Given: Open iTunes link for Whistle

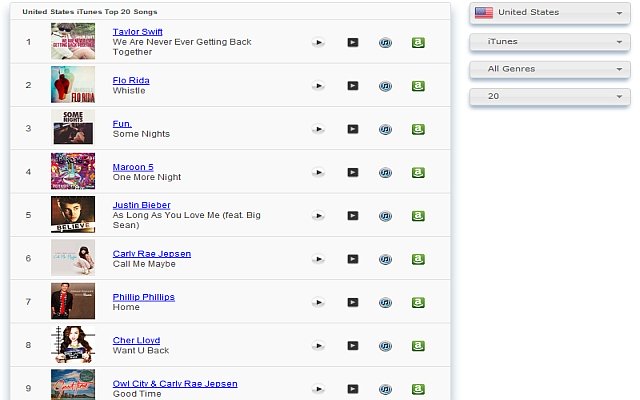Looking at the screenshot, I should 385,86.
